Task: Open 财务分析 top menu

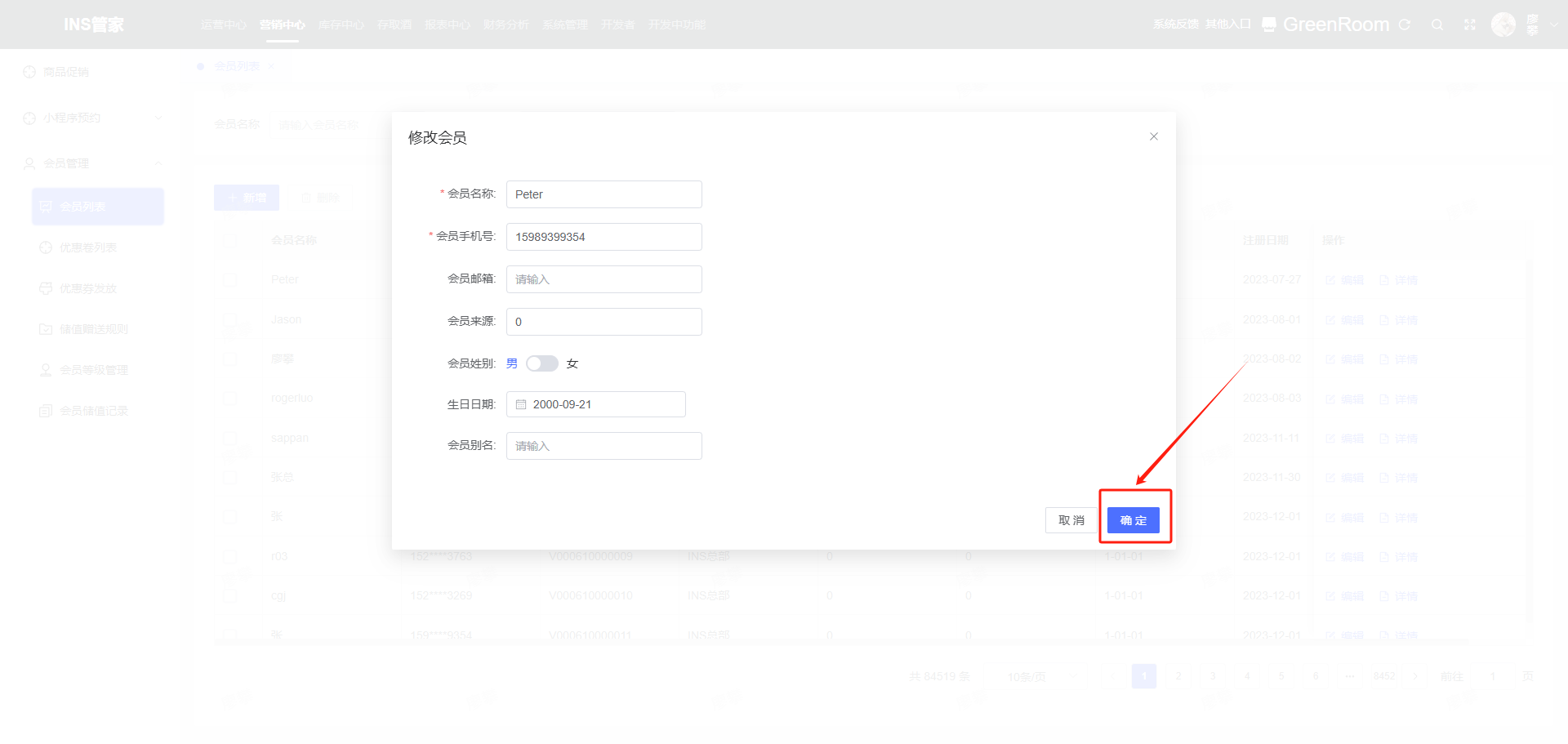Action: click(x=506, y=25)
